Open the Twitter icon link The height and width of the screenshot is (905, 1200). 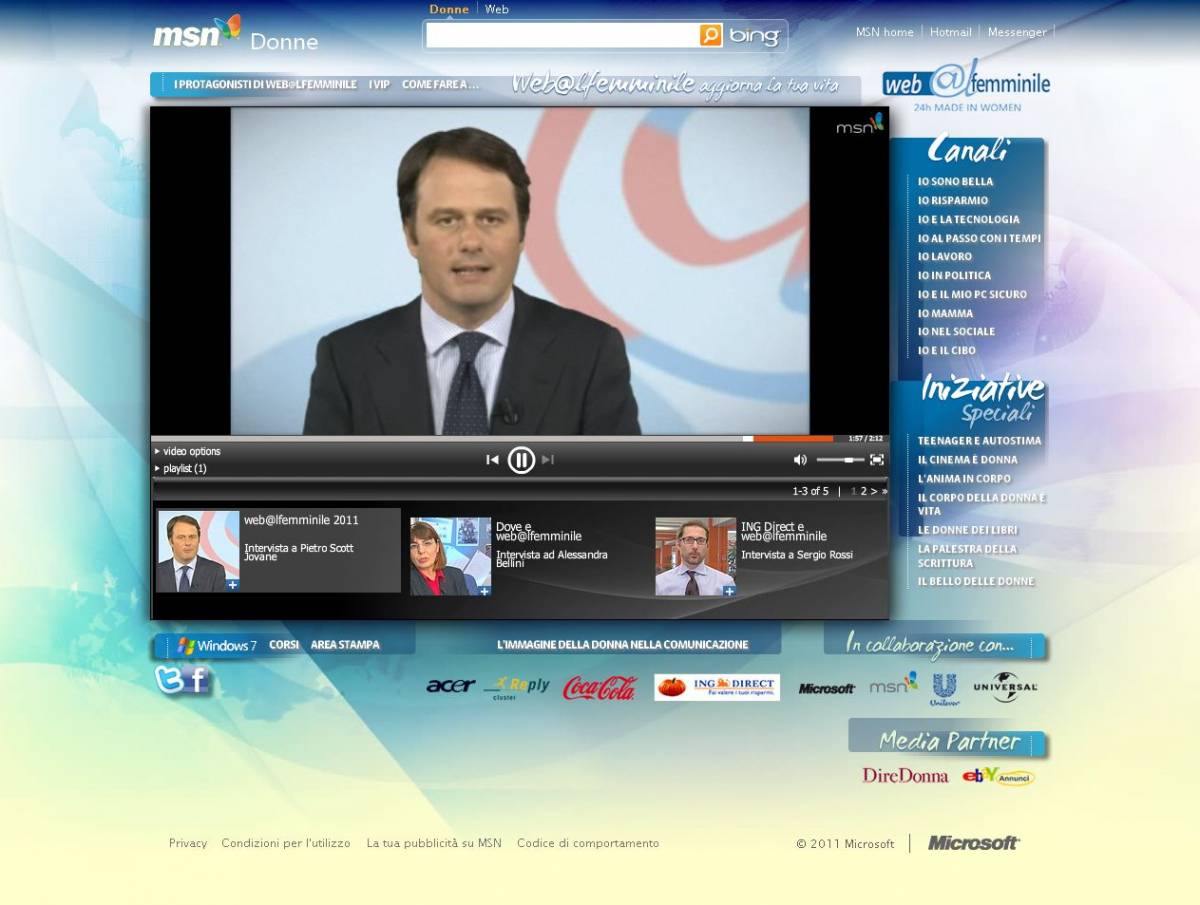pyautogui.click(x=169, y=680)
